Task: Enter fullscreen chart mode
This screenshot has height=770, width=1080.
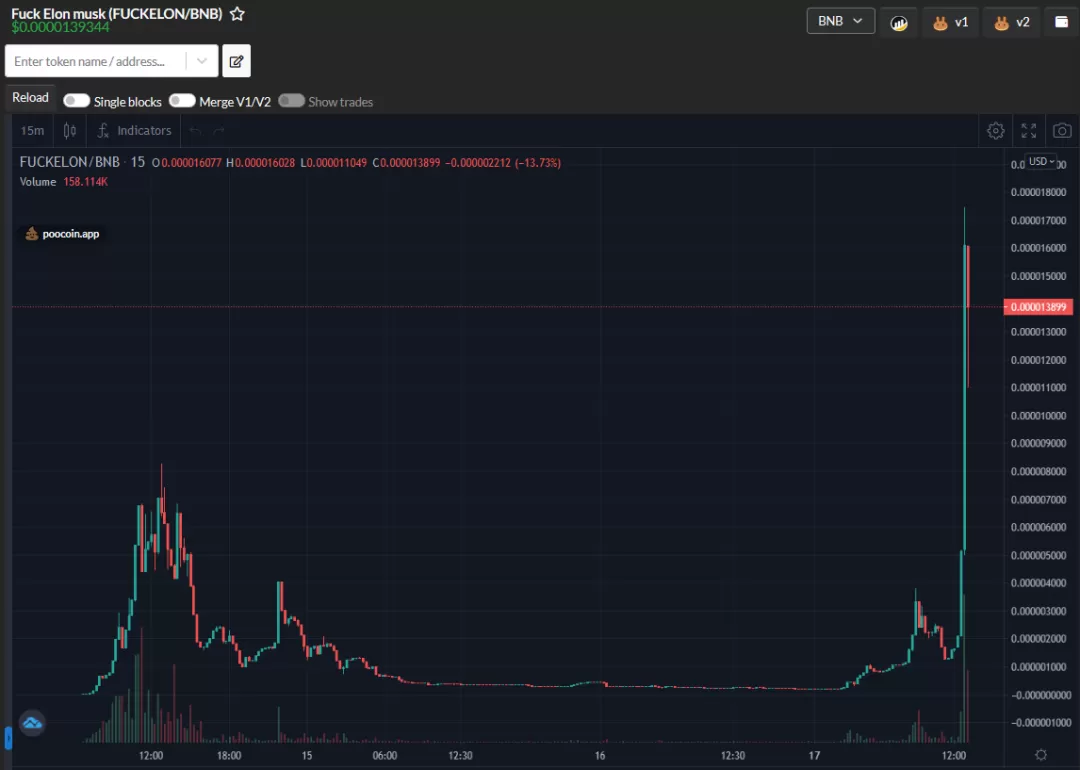Action: pyautogui.click(x=1028, y=131)
